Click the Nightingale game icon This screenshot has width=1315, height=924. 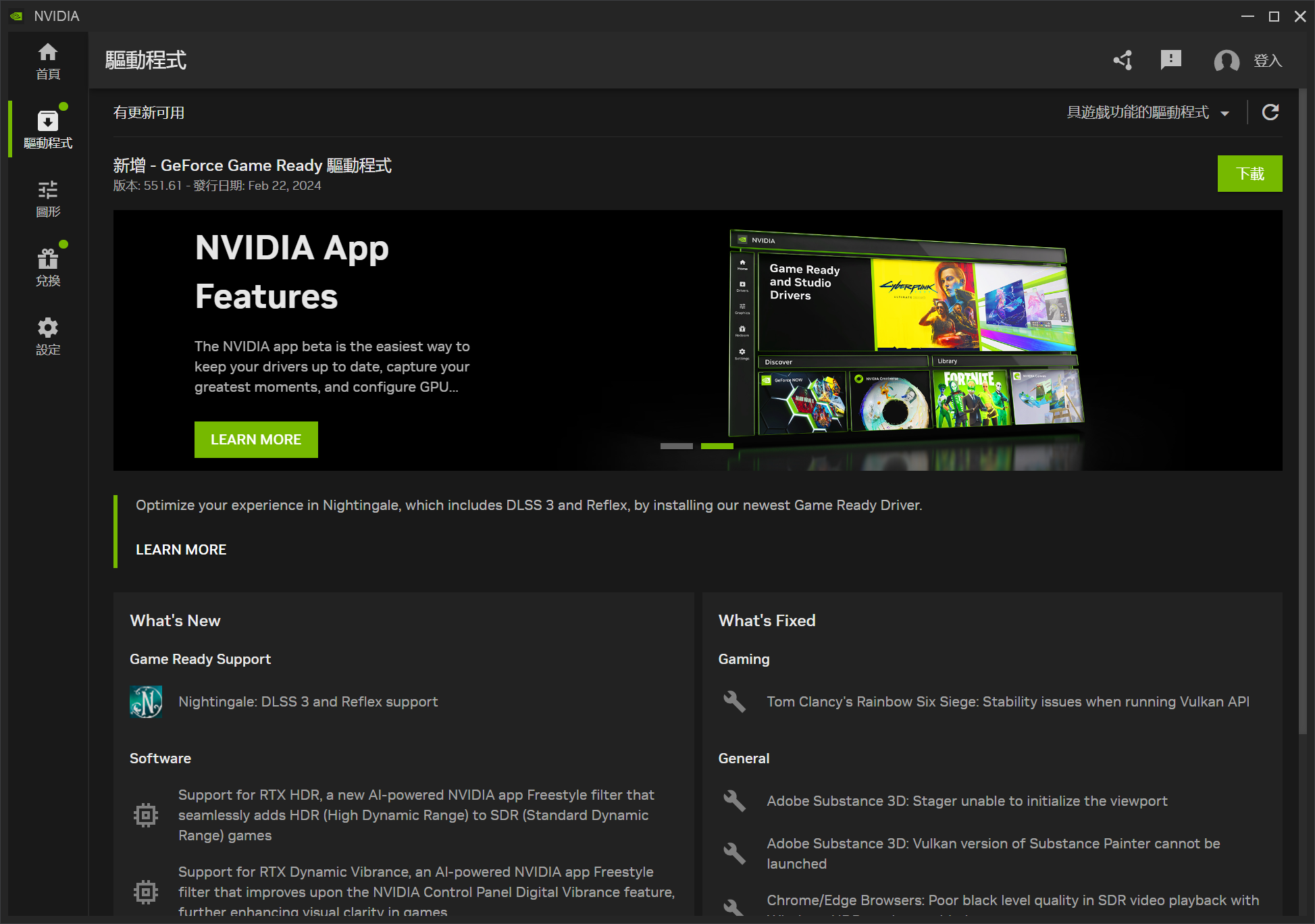pos(146,702)
